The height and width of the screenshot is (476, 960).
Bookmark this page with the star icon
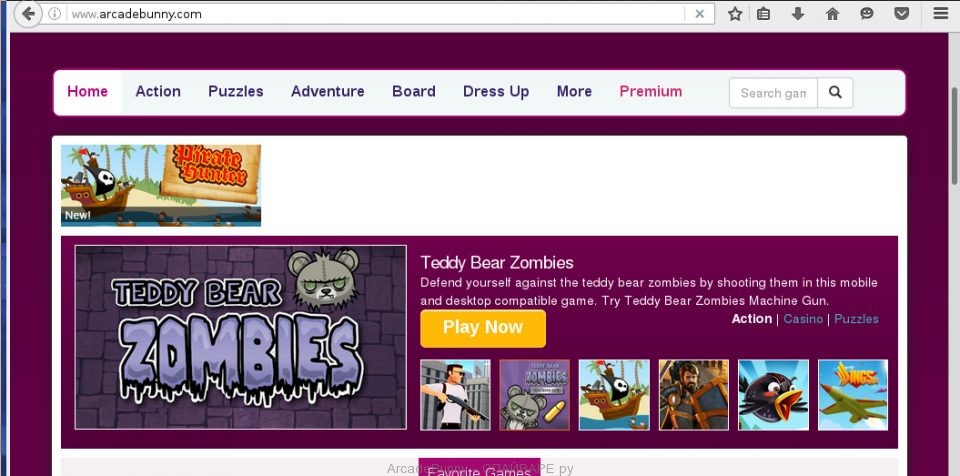pyautogui.click(x=735, y=13)
